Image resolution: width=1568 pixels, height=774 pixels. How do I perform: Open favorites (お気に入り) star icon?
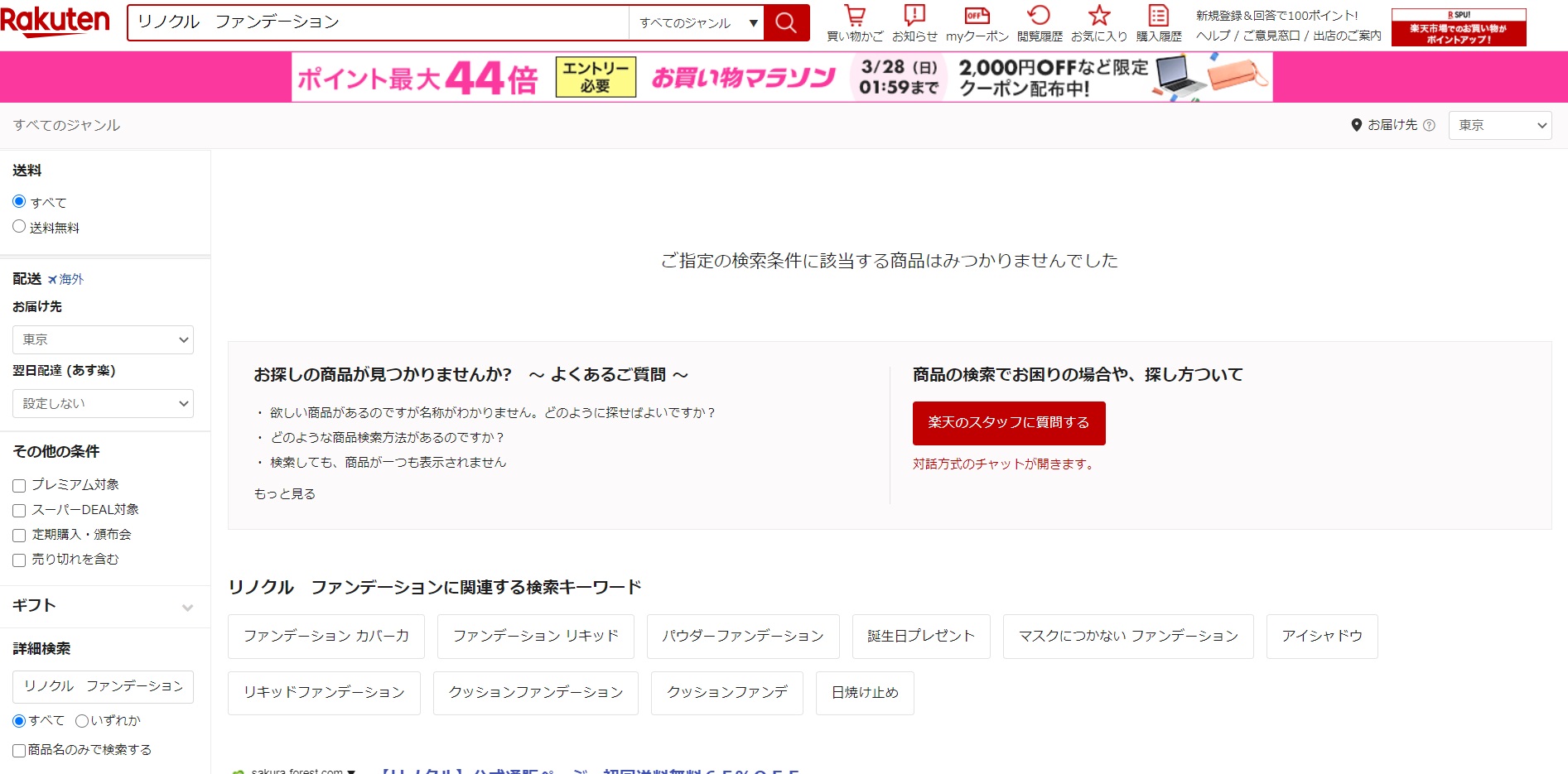[x=1099, y=23]
